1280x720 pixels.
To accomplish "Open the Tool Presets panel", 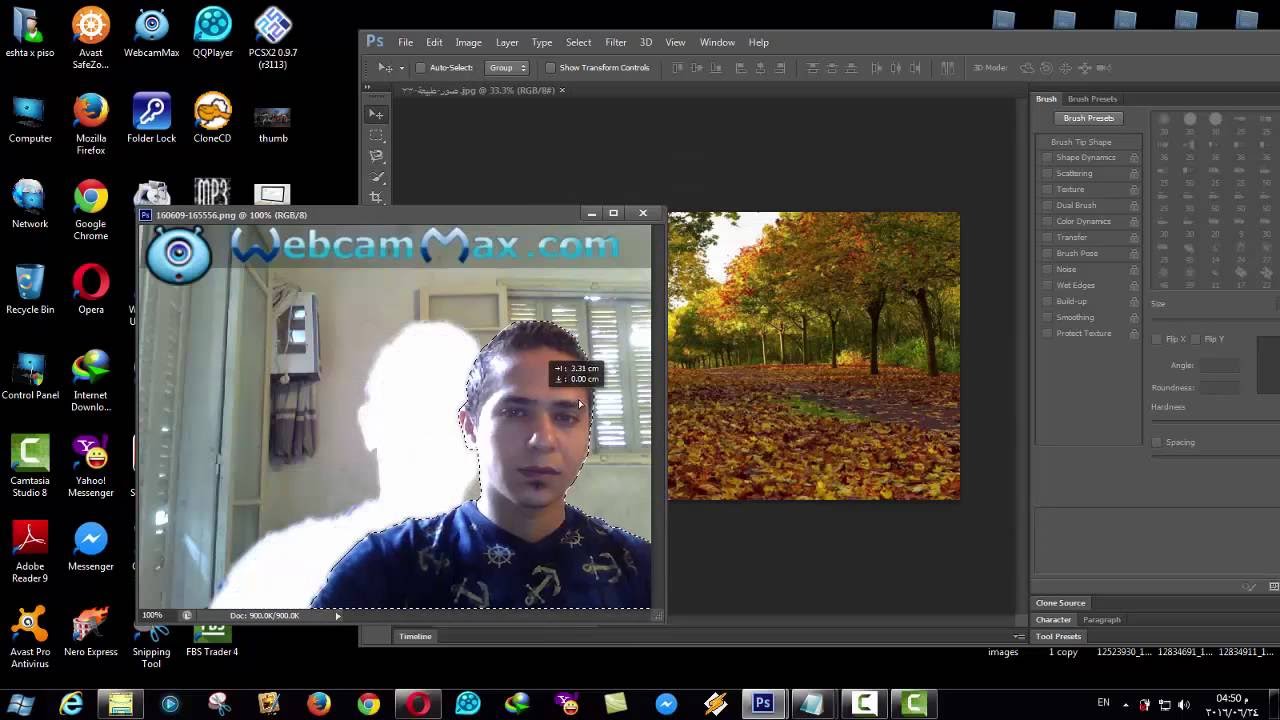I will (1058, 637).
